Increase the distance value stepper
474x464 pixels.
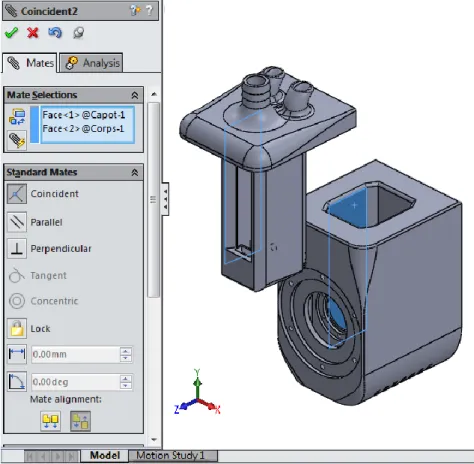click(126, 351)
